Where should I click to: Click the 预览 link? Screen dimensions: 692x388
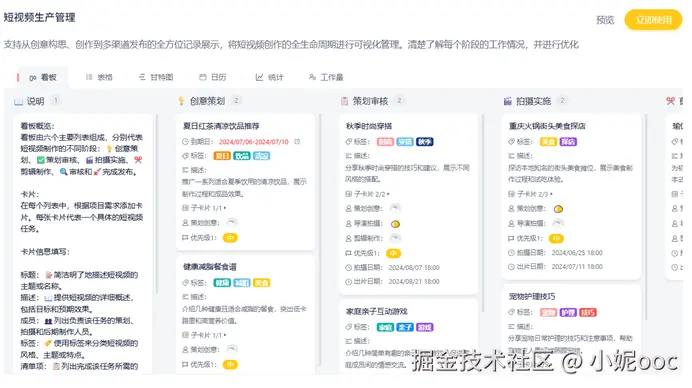point(605,20)
